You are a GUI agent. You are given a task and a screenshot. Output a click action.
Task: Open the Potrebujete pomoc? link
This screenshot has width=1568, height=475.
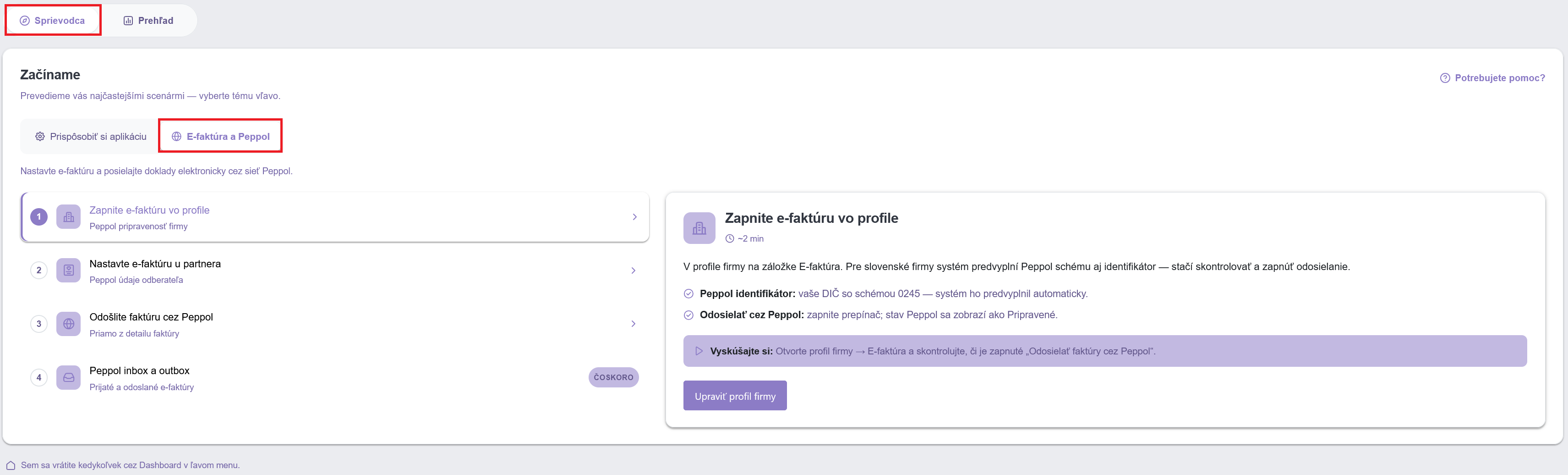[x=1492, y=78]
